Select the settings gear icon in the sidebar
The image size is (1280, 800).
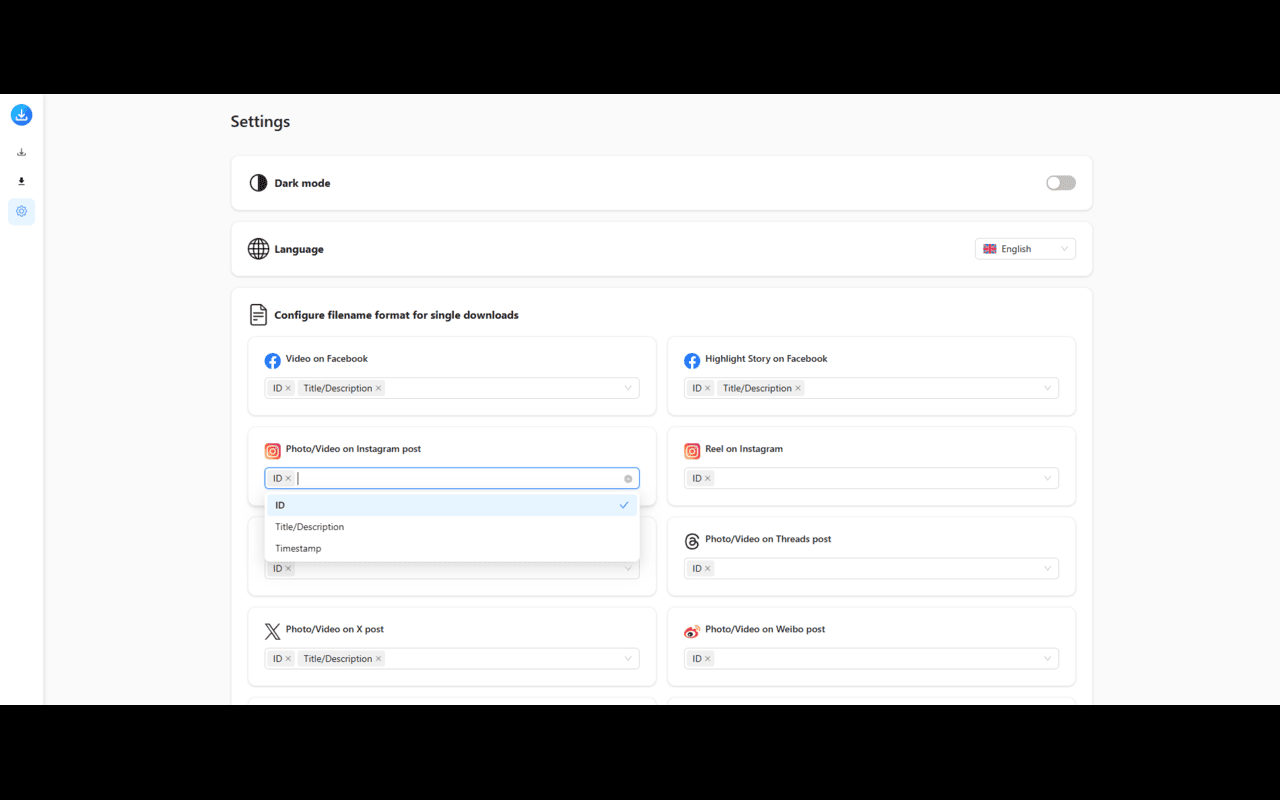coord(21,212)
